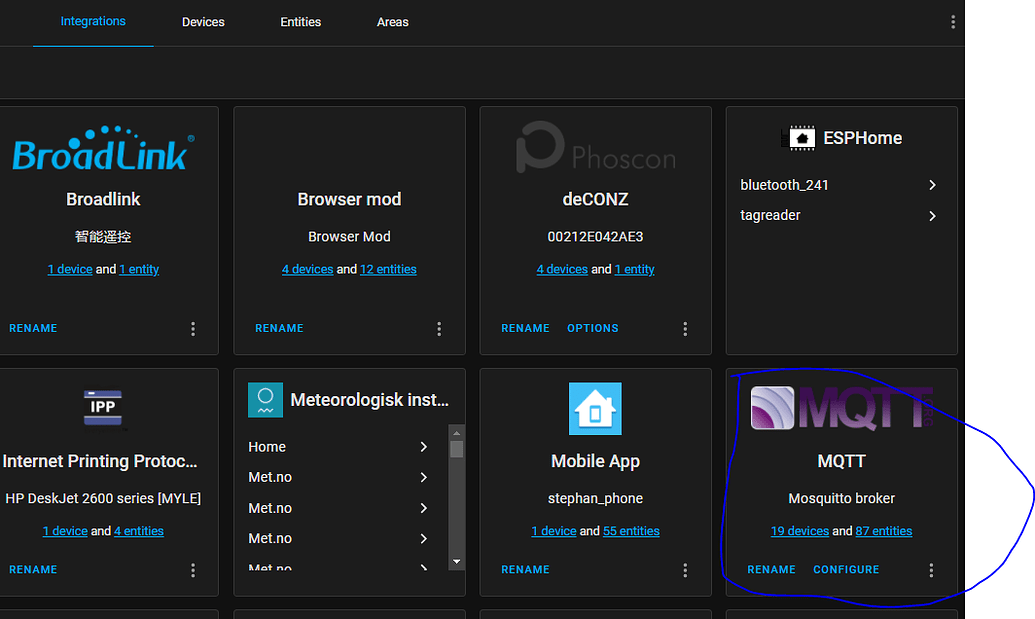Screen dimensions: 1035x619
Task: Rename the MQTT integration
Action: pos(772,570)
